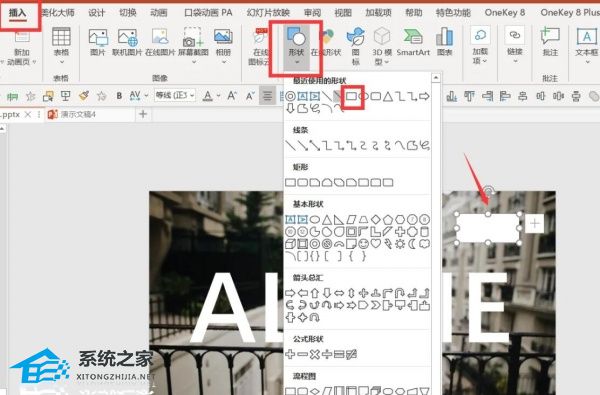
Task: Close the .pptx document tab
Action: (x=28, y=114)
